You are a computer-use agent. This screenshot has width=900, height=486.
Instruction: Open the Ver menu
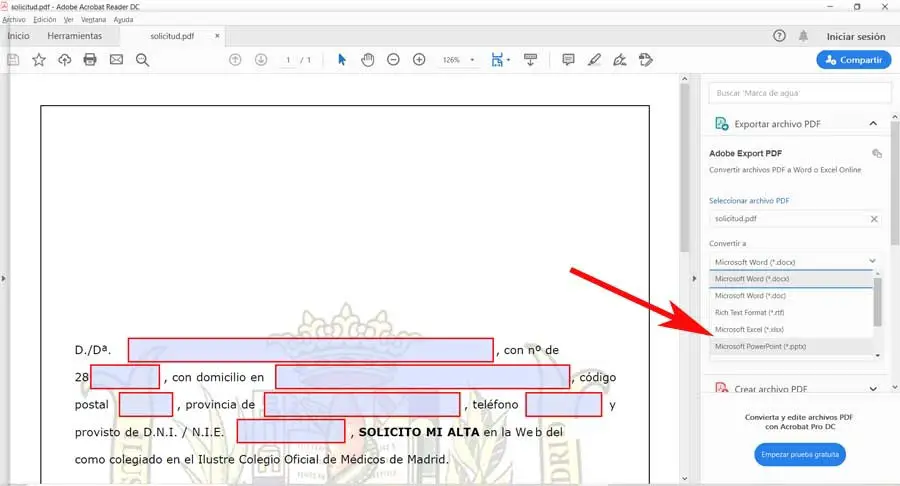coord(69,20)
